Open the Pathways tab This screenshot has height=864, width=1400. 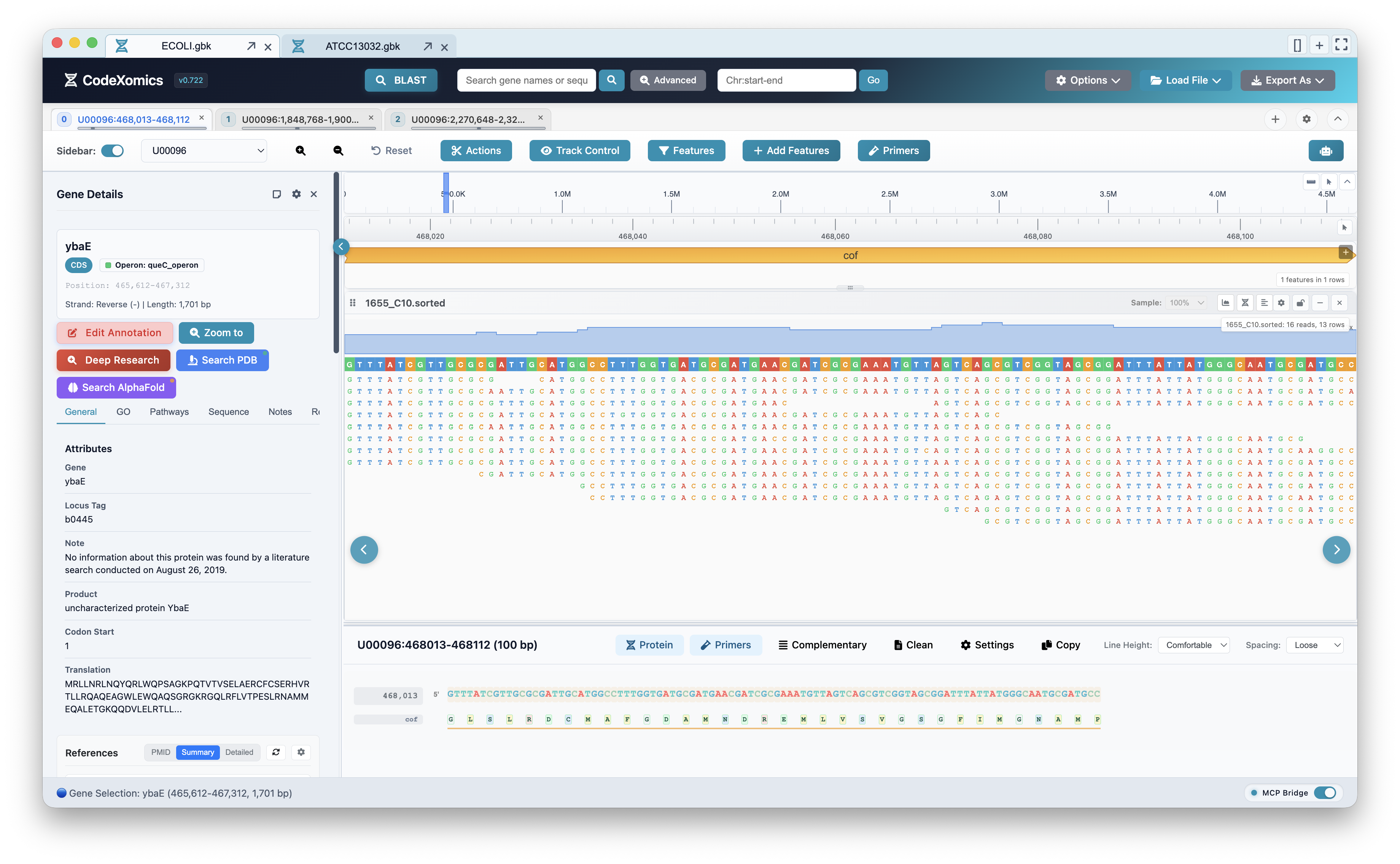point(169,412)
